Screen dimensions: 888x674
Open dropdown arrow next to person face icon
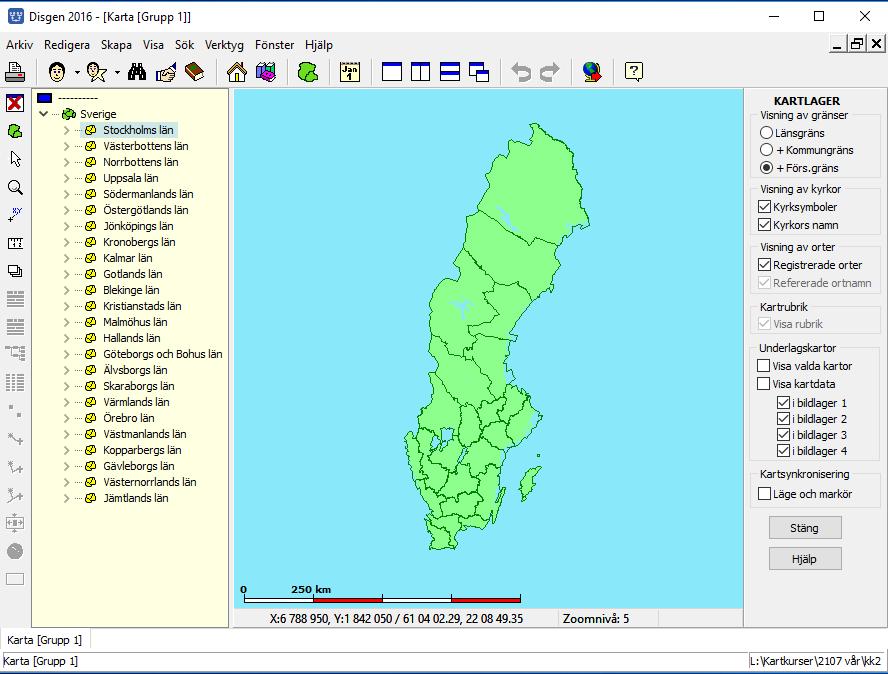[77, 72]
